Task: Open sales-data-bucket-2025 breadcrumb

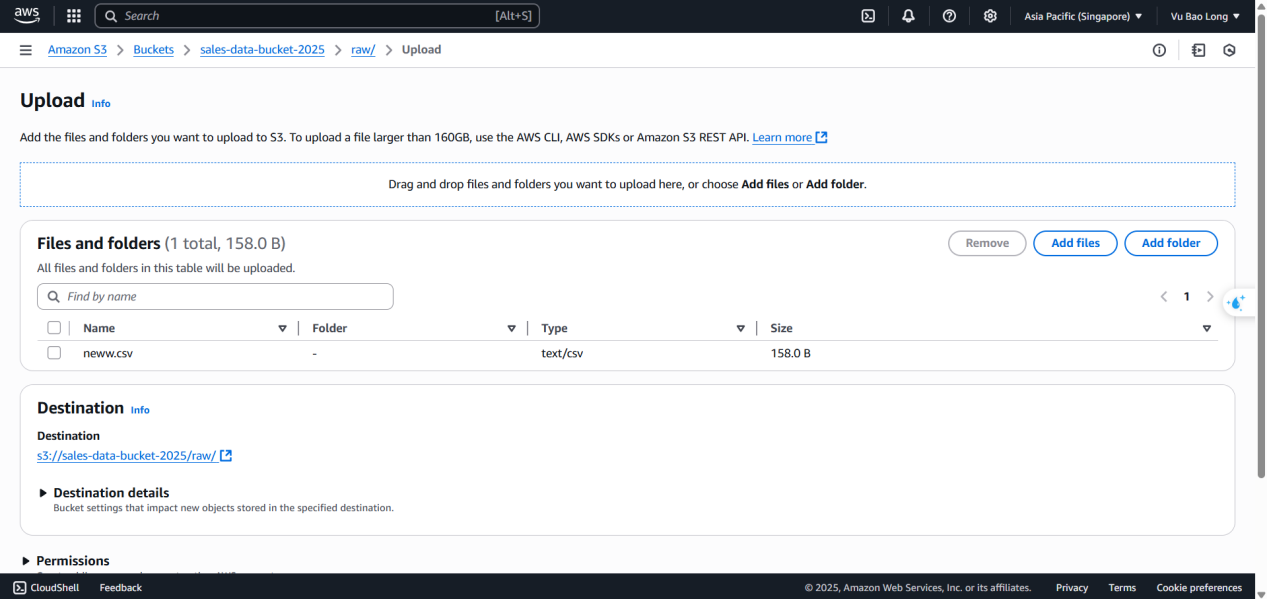Action: point(262,50)
